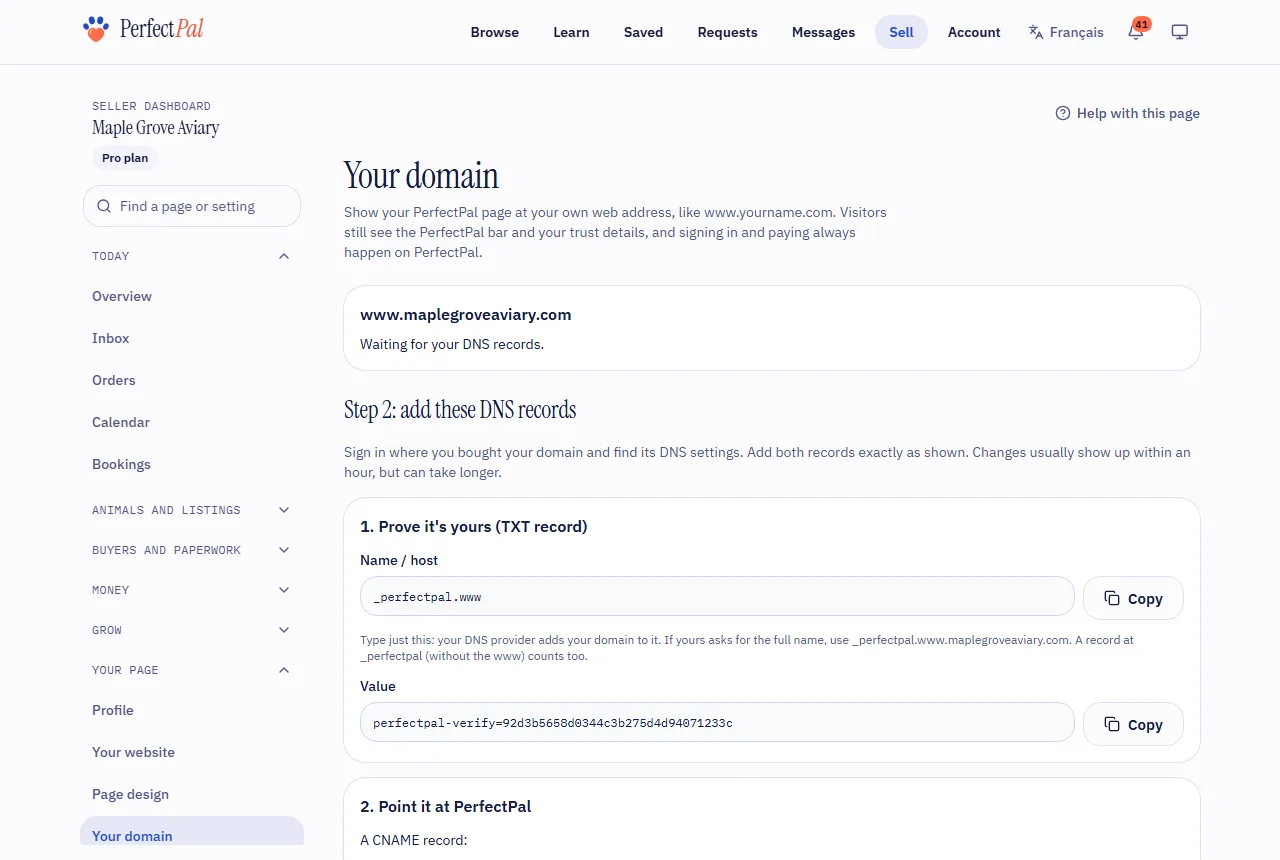Click the _perfectpal.www host field

click(x=717, y=596)
